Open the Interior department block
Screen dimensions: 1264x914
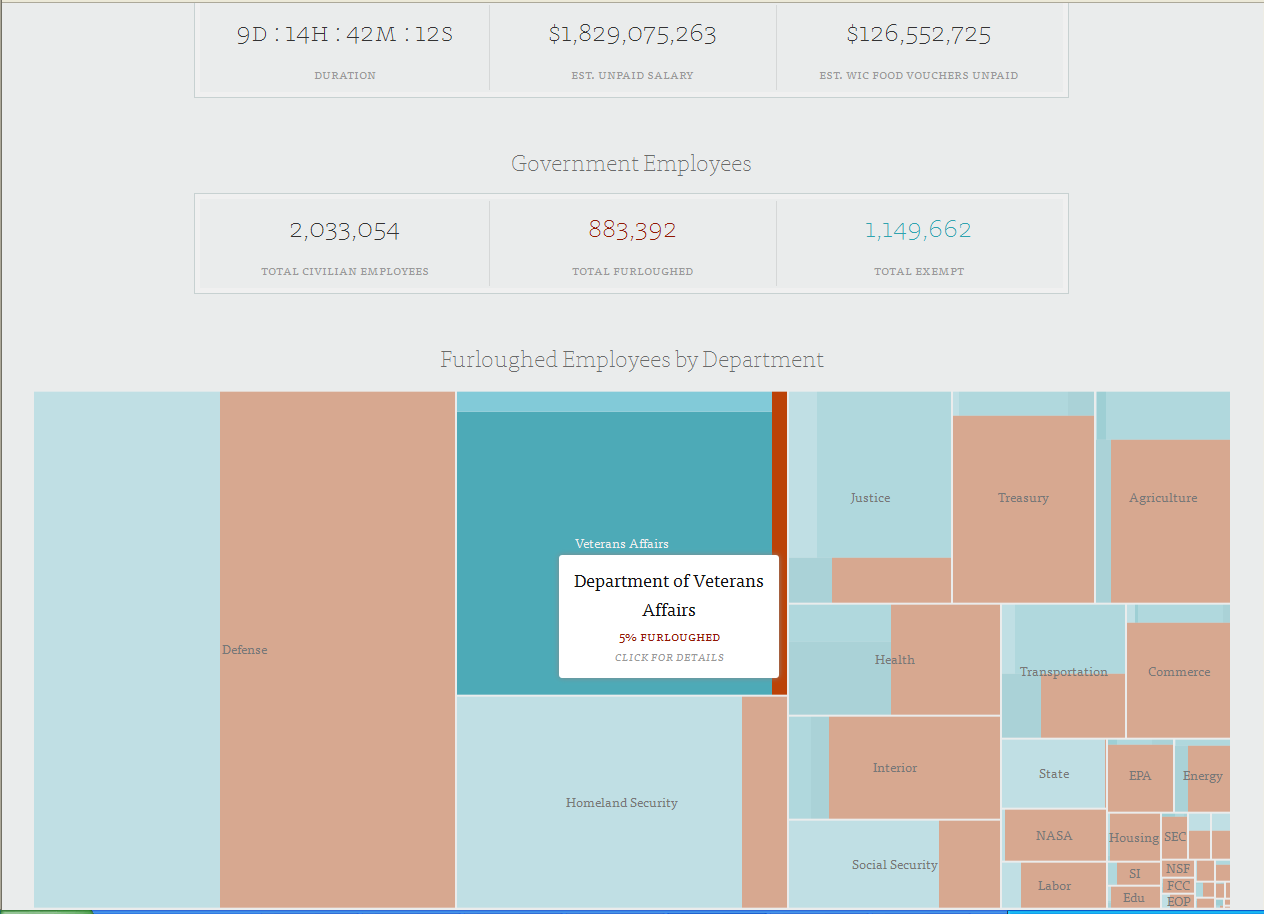tap(894, 768)
